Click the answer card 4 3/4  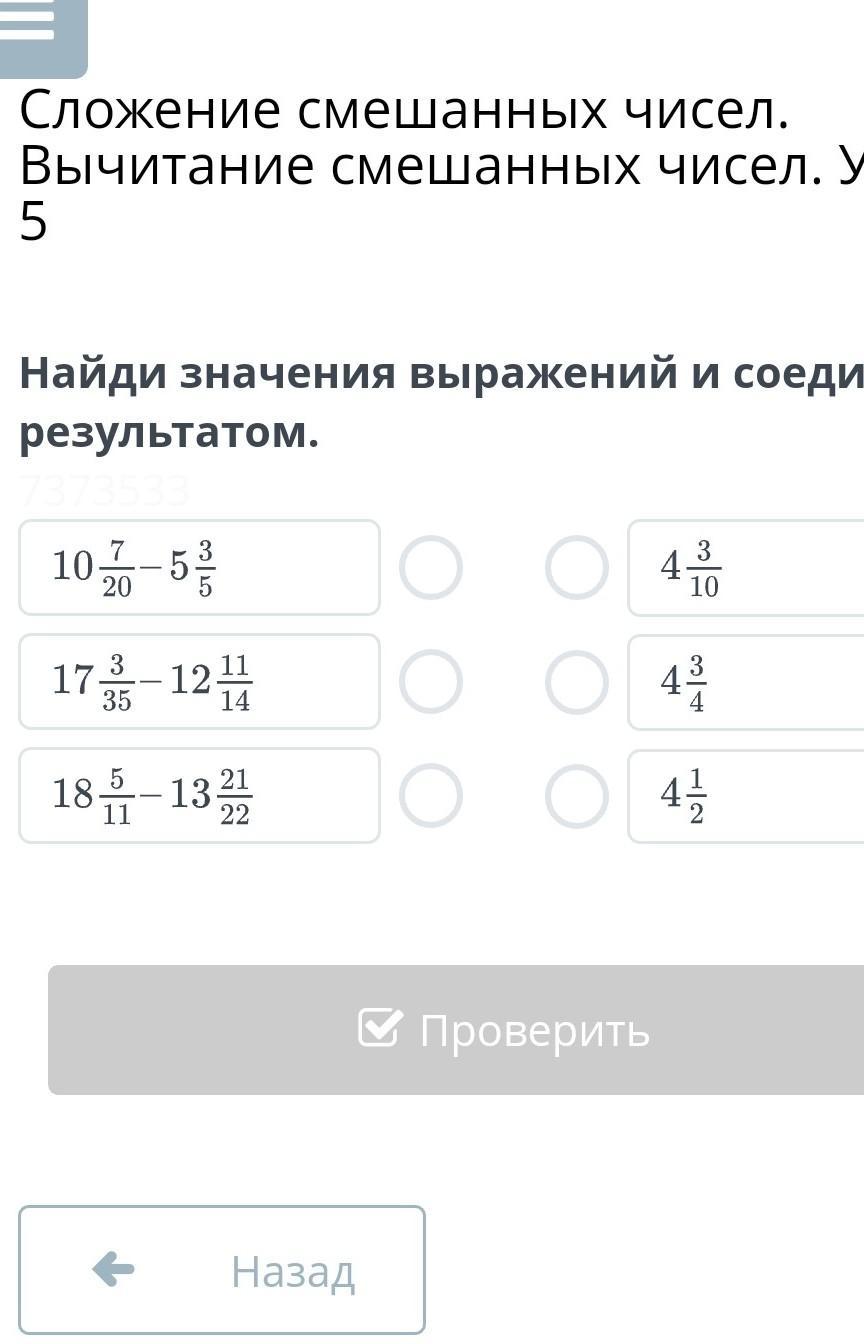click(745, 681)
